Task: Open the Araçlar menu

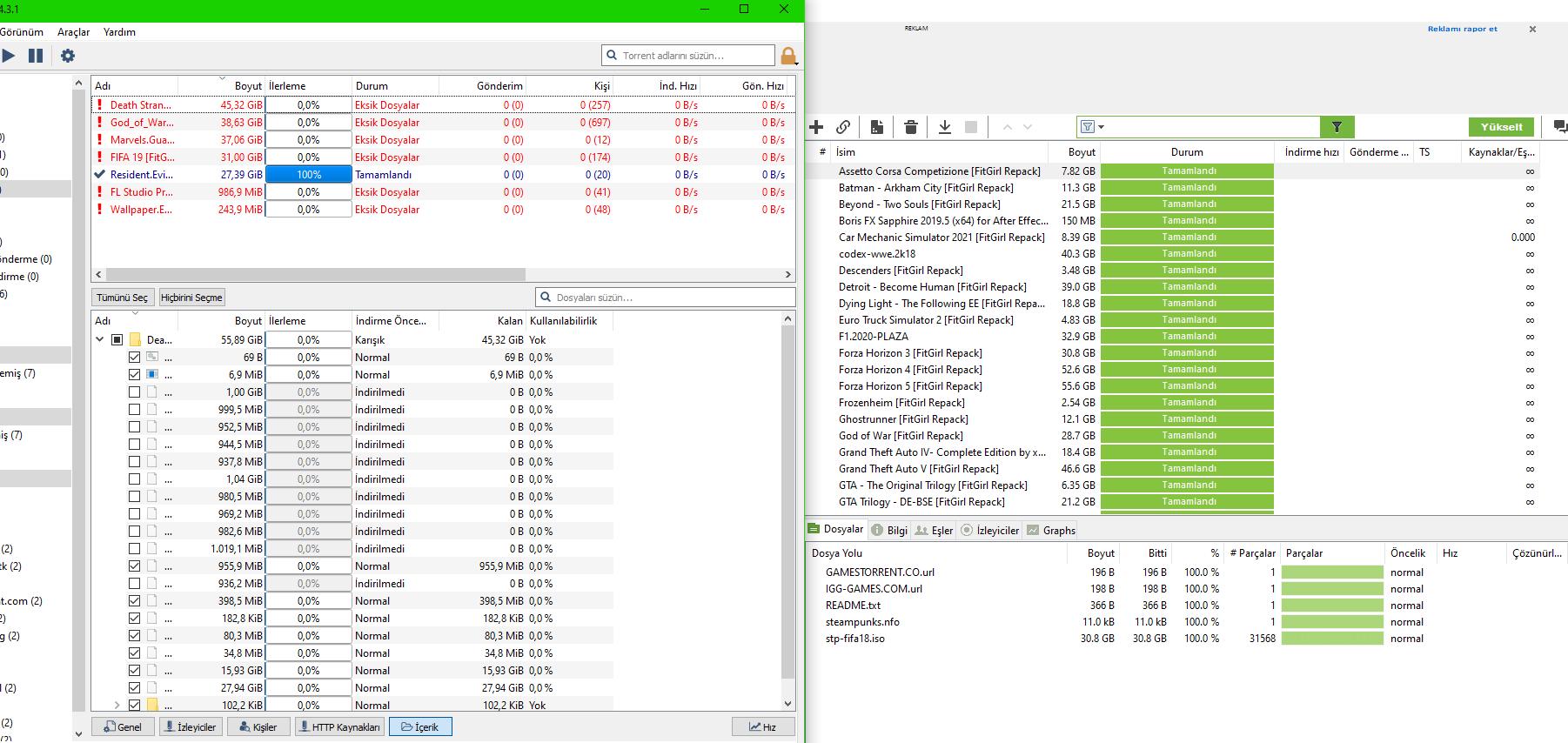Action: (x=74, y=32)
